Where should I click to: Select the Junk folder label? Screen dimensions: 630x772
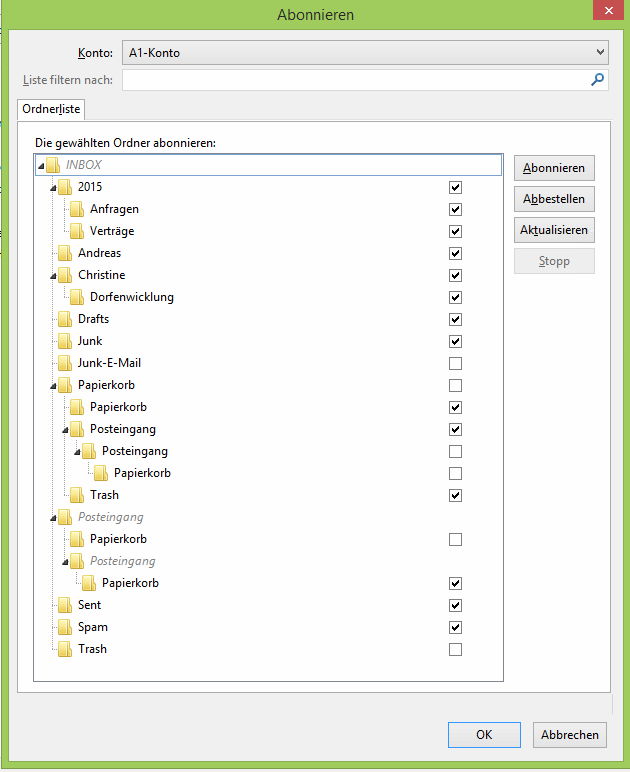click(x=90, y=341)
